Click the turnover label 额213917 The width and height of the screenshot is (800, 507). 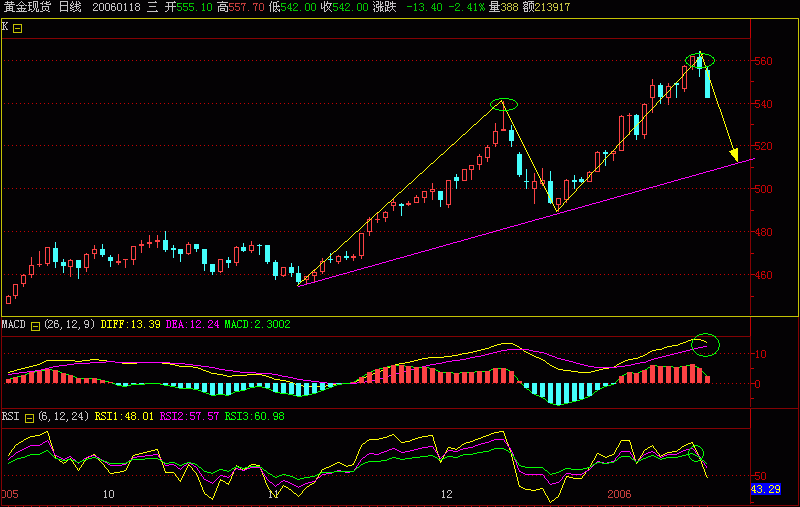click(546, 7)
